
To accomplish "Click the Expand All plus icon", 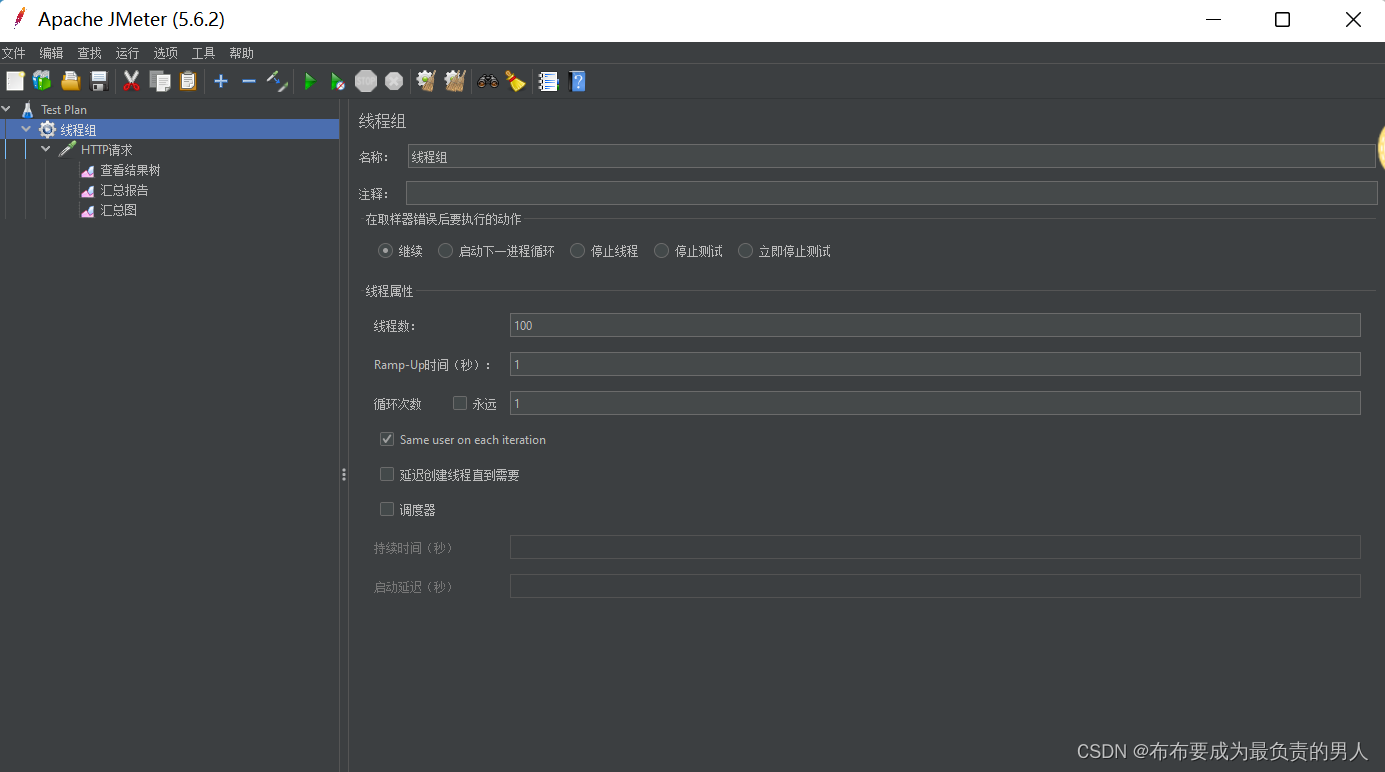I will [221, 81].
